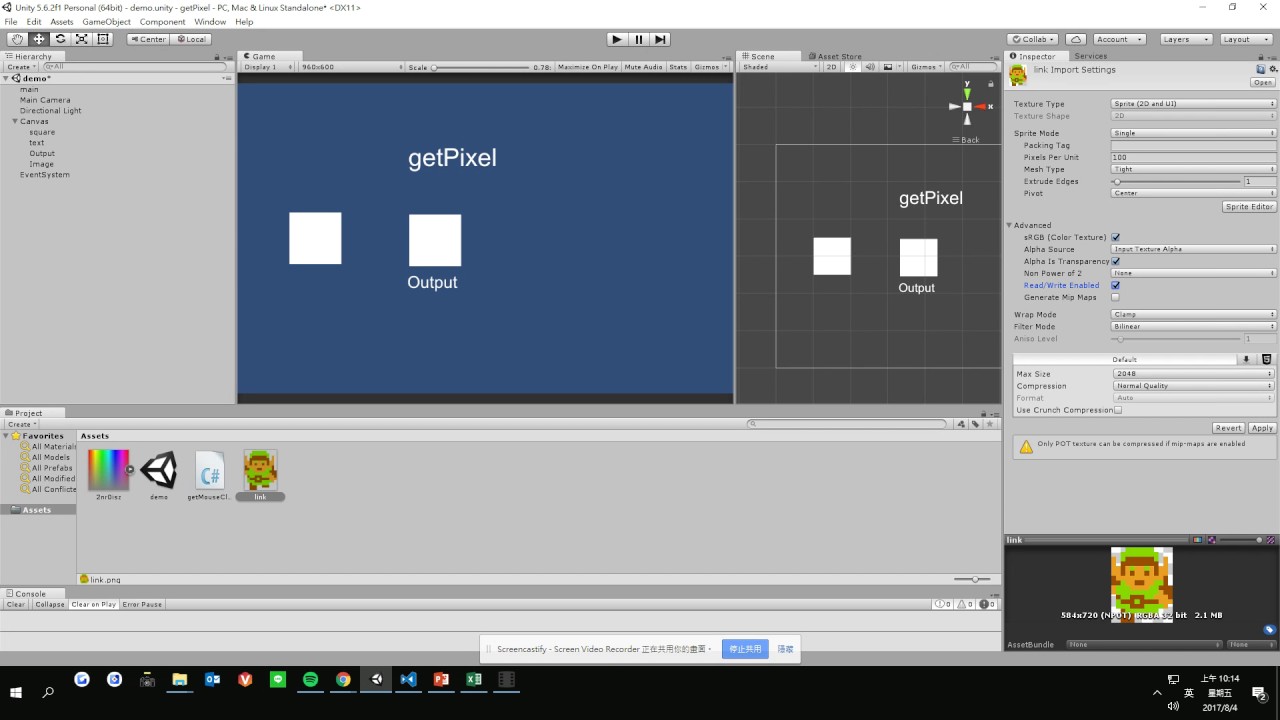Open the Sprite Editor
The width and height of the screenshot is (1280, 720).
1250,207
